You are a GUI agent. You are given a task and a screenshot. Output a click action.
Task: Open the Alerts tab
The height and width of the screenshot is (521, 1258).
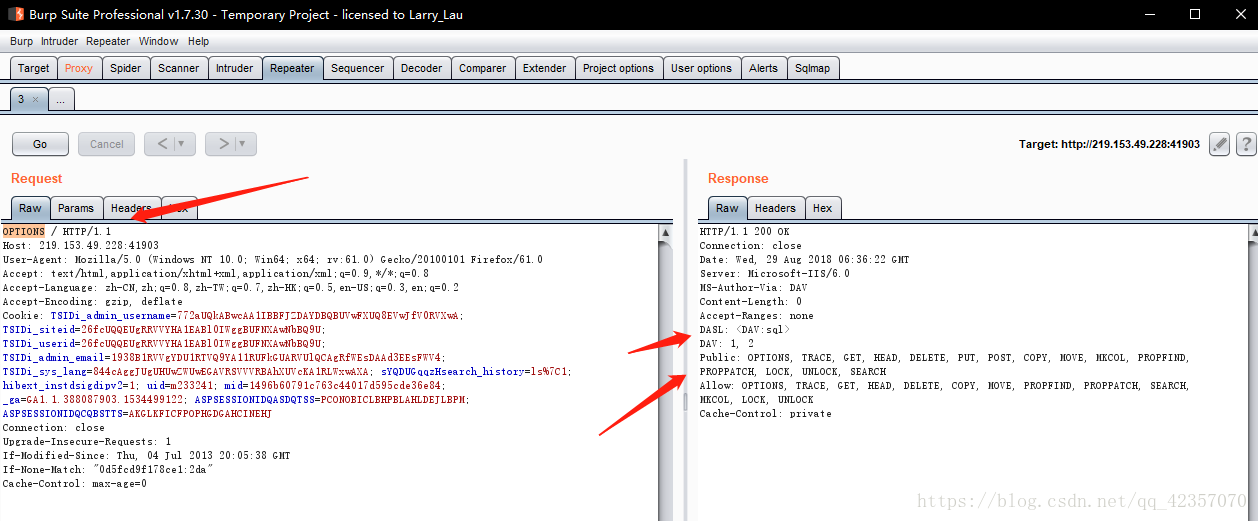tap(763, 68)
